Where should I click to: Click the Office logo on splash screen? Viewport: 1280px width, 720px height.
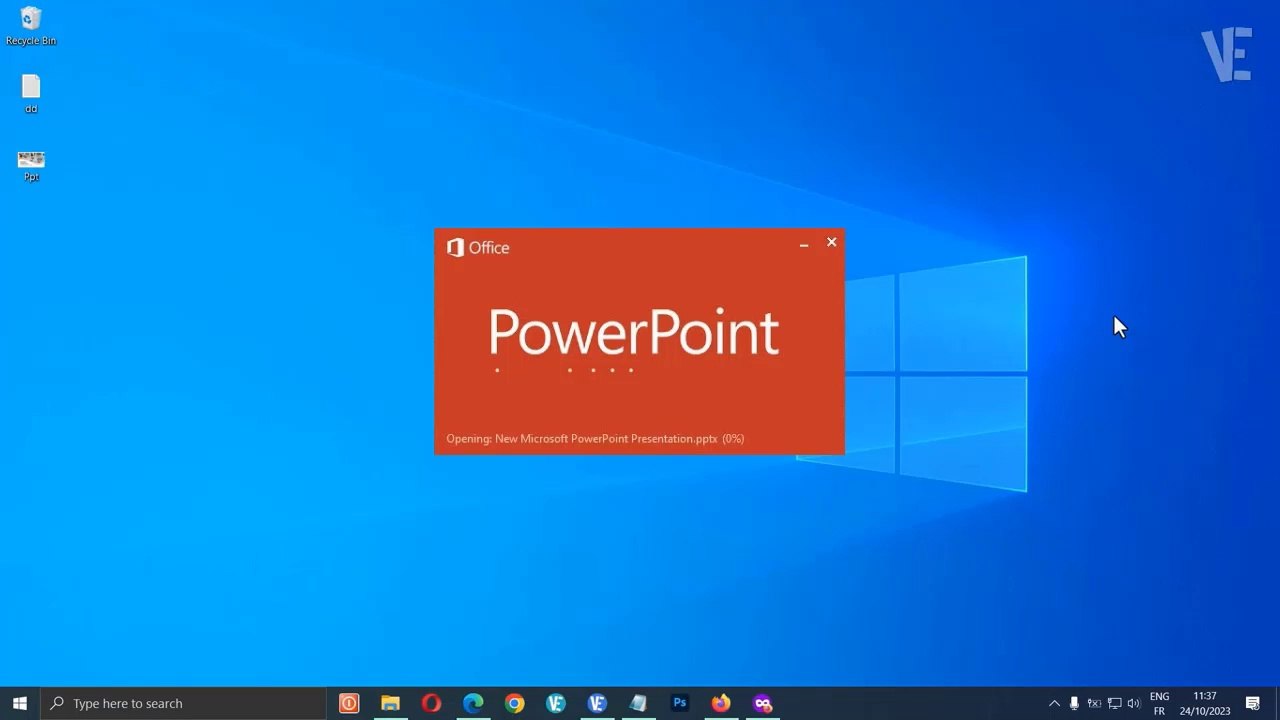[x=478, y=248]
